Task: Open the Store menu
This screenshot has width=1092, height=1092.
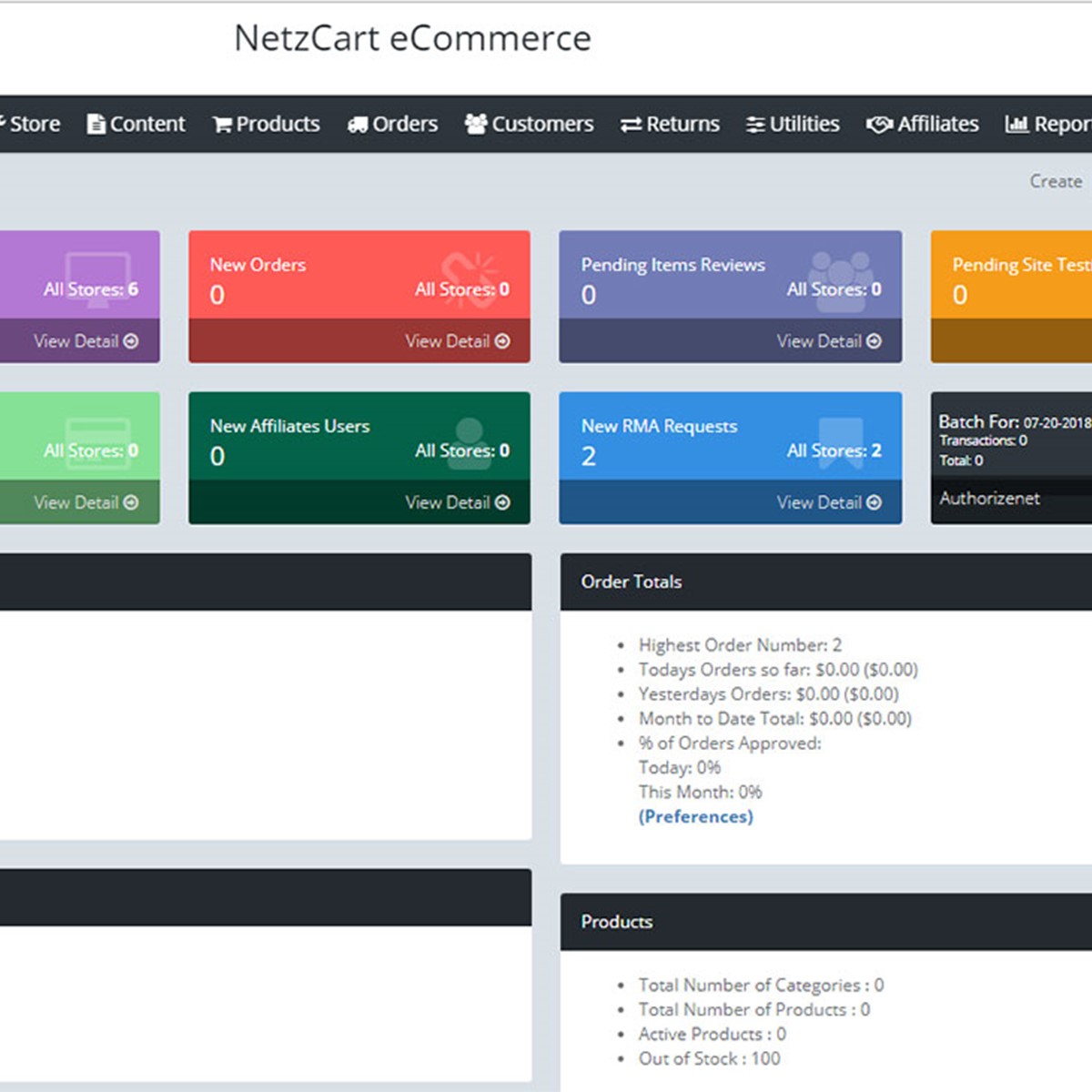Action: (x=34, y=124)
